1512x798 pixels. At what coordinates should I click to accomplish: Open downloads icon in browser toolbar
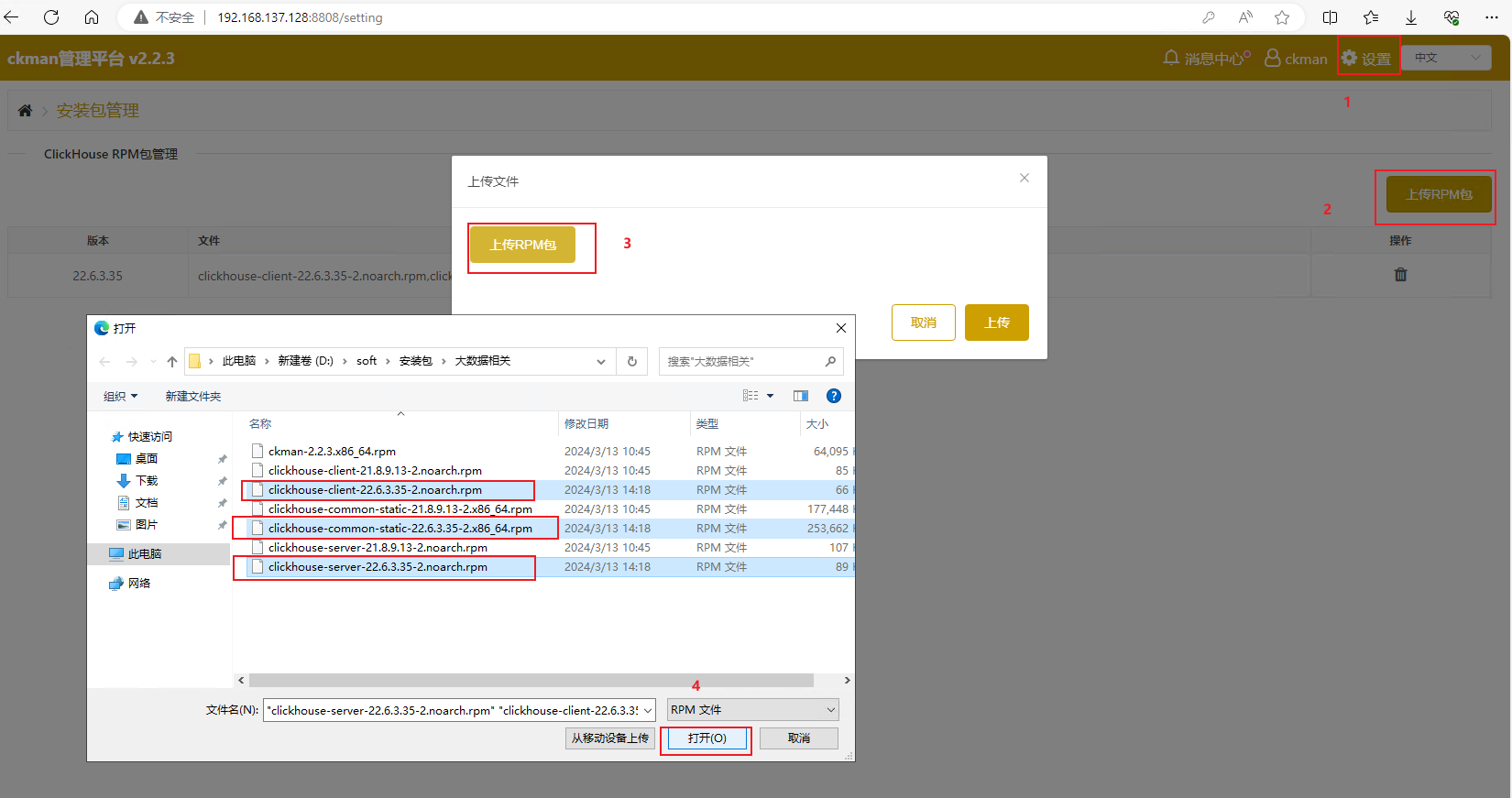pos(1411,17)
